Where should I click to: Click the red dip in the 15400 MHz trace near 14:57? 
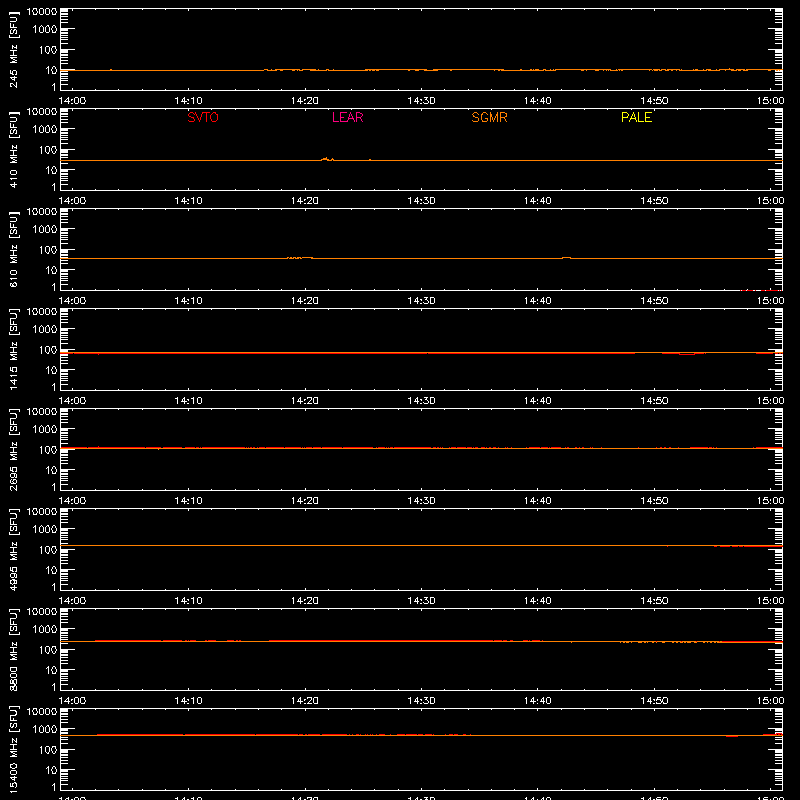[x=732, y=736]
